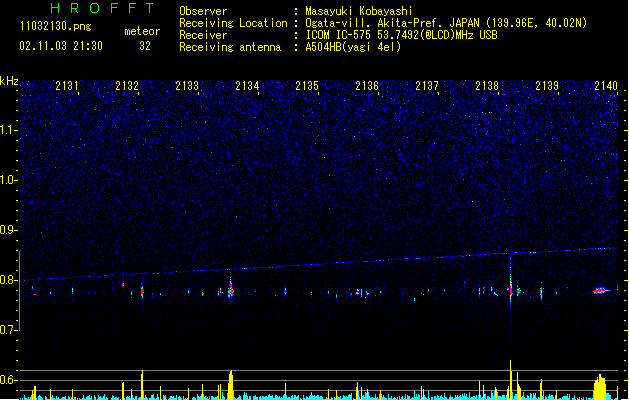Image resolution: width=629 pixels, height=400 pixels.
Task: Click the 2134 time marker
Action: click(247, 85)
